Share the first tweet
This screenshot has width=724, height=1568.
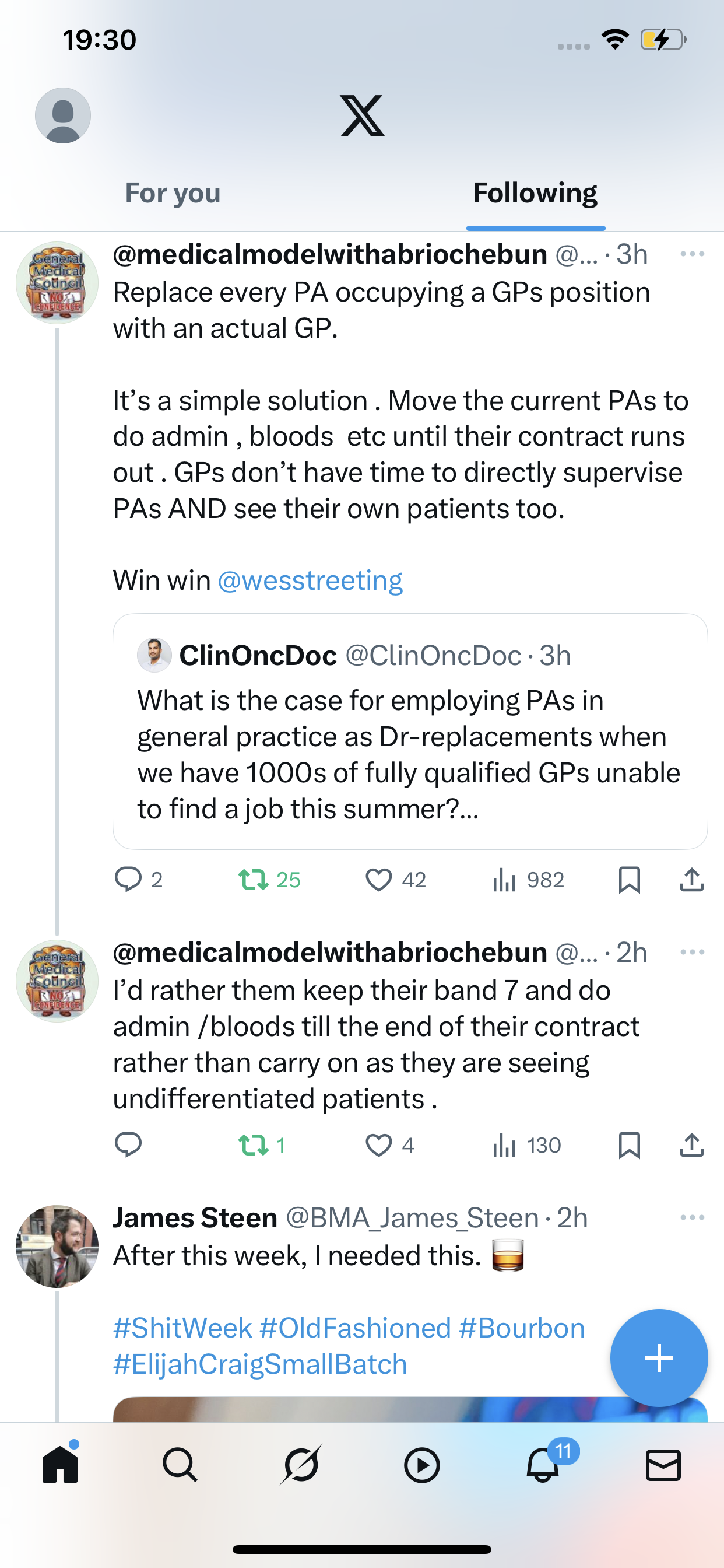692,880
